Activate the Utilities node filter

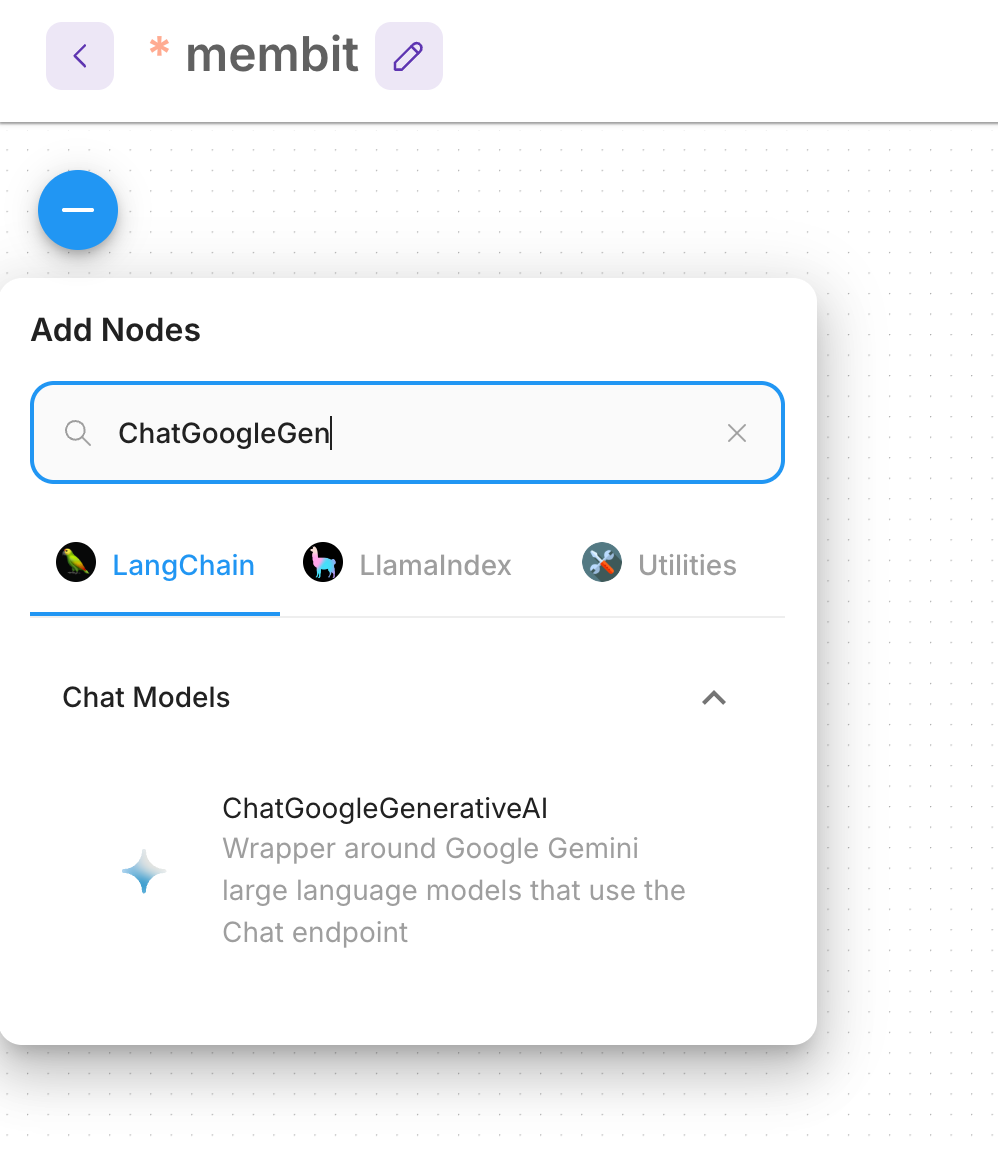(687, 564)
